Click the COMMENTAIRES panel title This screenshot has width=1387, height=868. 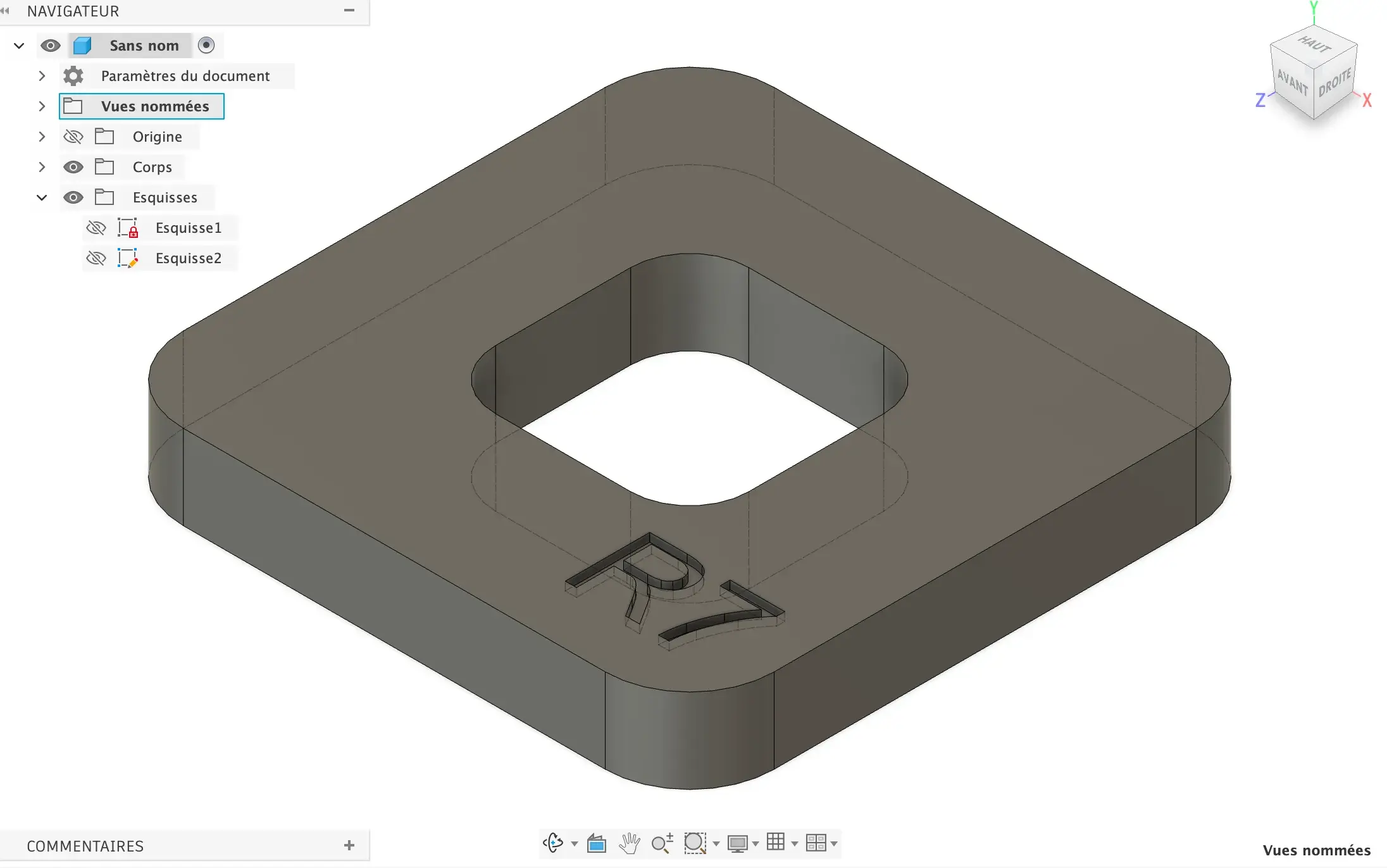pos(85,846)
